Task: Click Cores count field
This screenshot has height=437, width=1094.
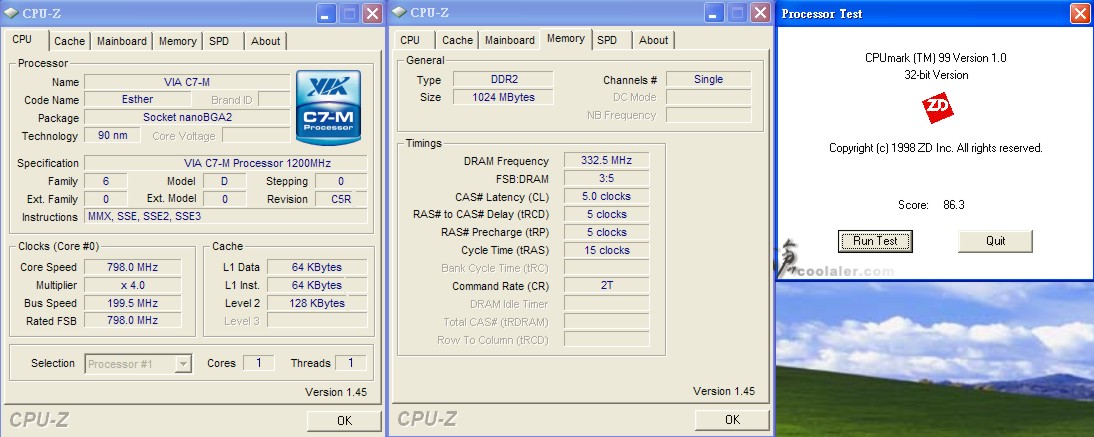Action: pos(259,363)
